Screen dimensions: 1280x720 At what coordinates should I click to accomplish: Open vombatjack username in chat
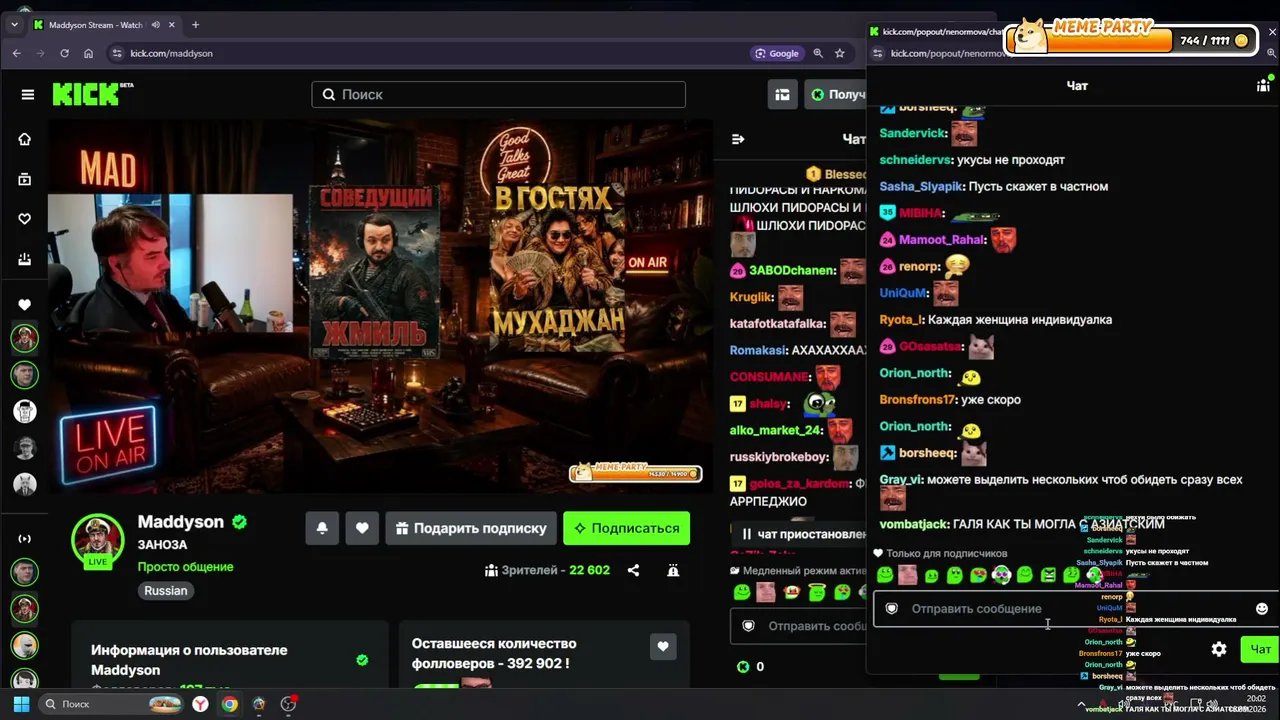913,524
